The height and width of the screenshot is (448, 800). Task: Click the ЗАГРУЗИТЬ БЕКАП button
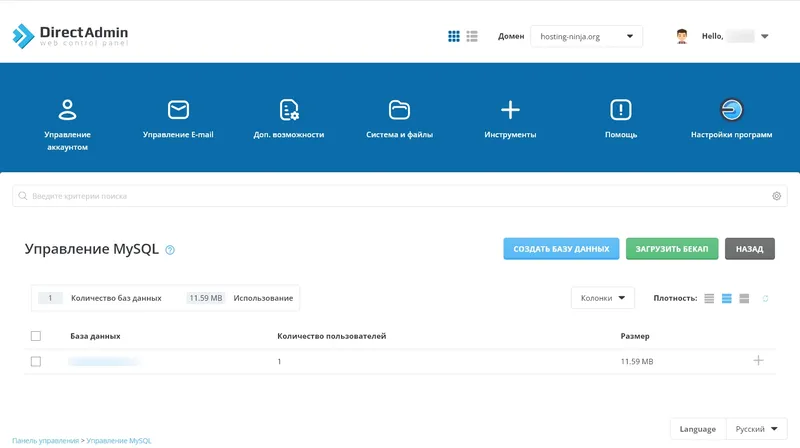click(672, 248)
